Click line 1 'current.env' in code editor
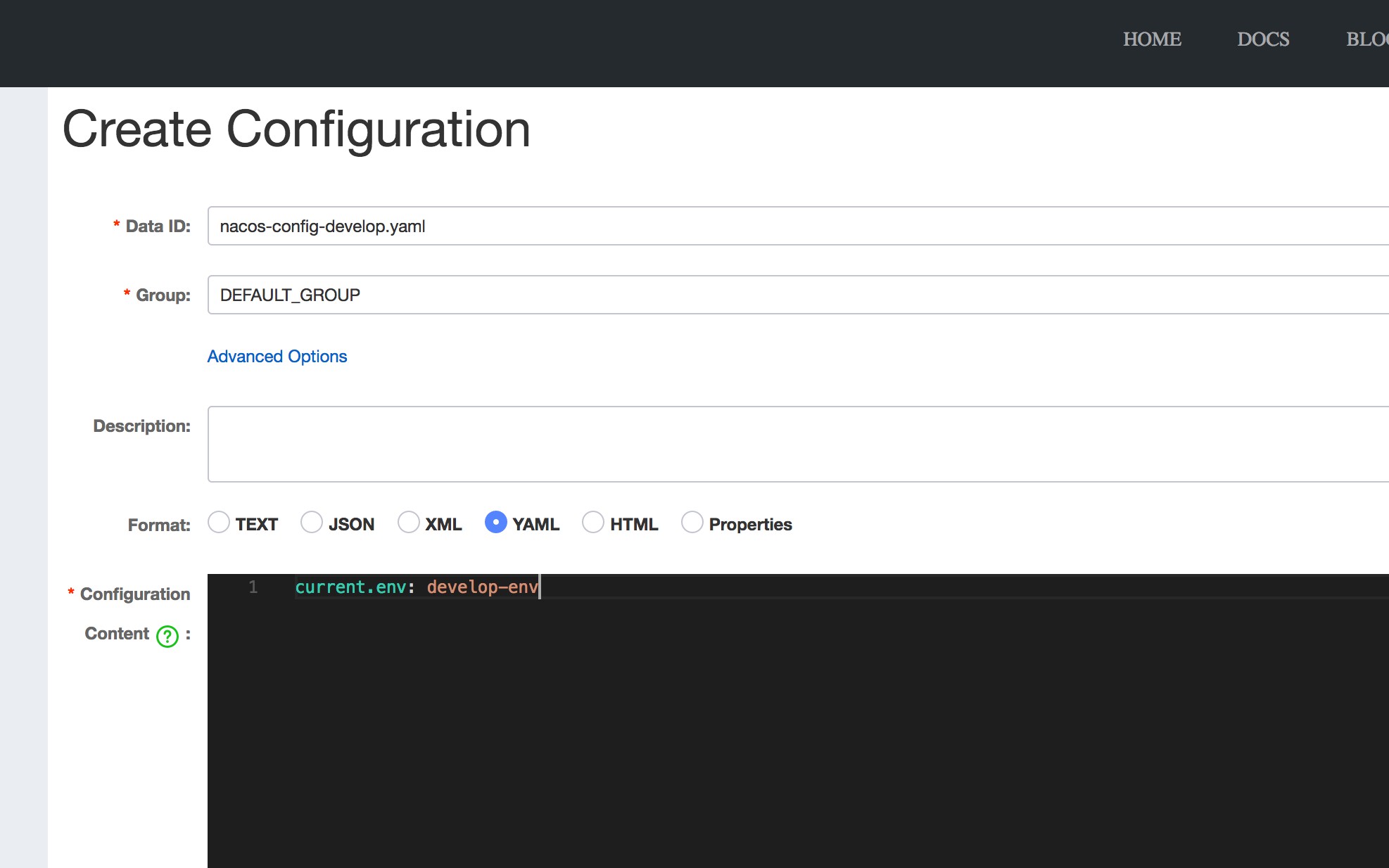1389x868 pixels. click(x=350, y=587)
